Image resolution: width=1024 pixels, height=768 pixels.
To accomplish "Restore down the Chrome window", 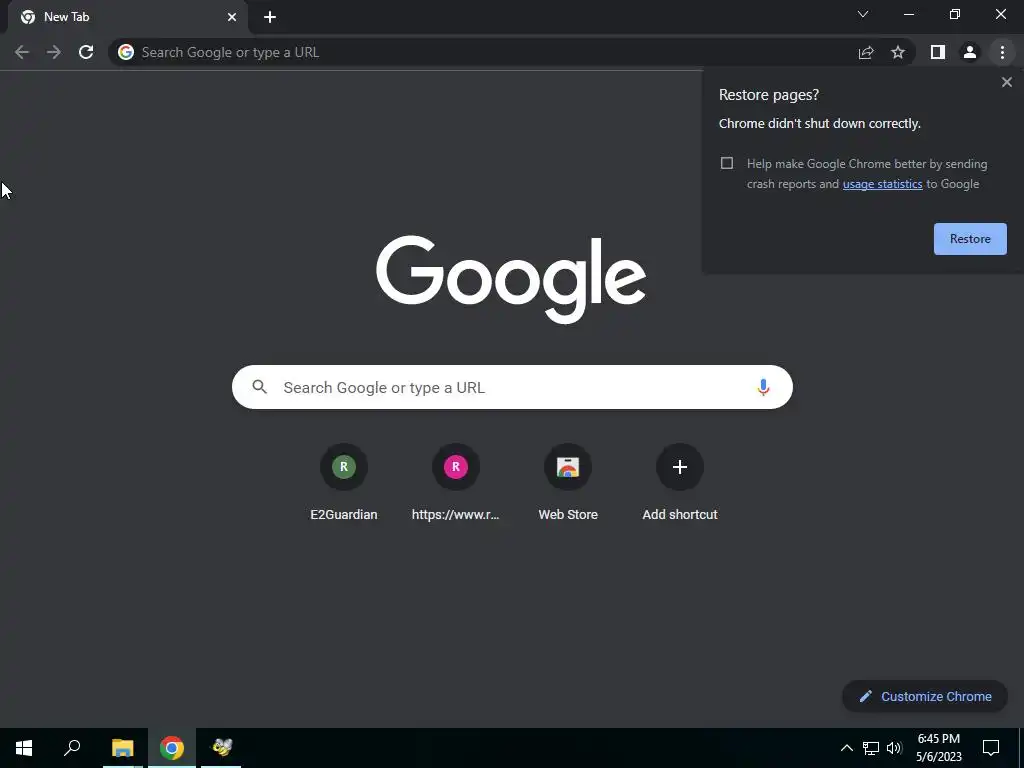I will click(x=955, y=14).
